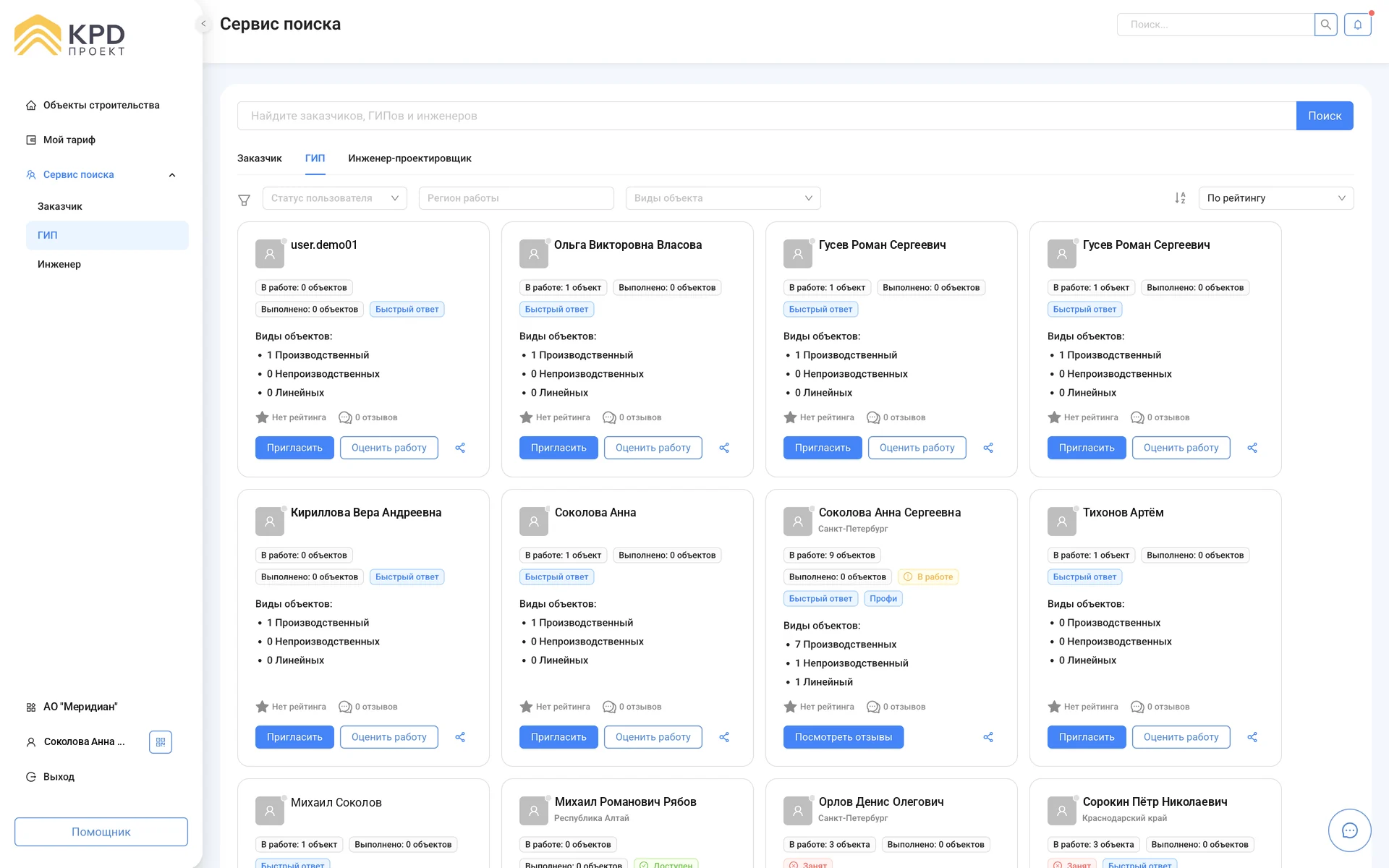Share Соколова Анна Сергеевна card
Screen dimensions: 1389x868
[x=988, y=737]
